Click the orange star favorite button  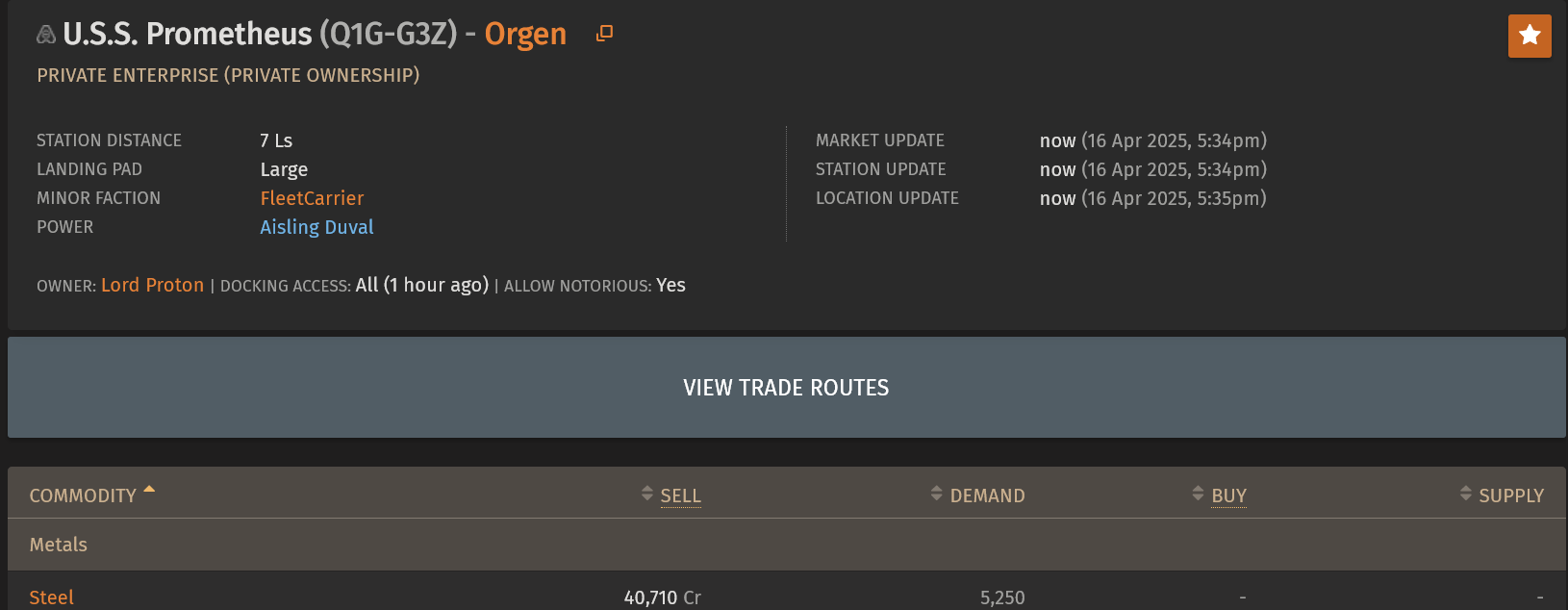[1530, 37]
